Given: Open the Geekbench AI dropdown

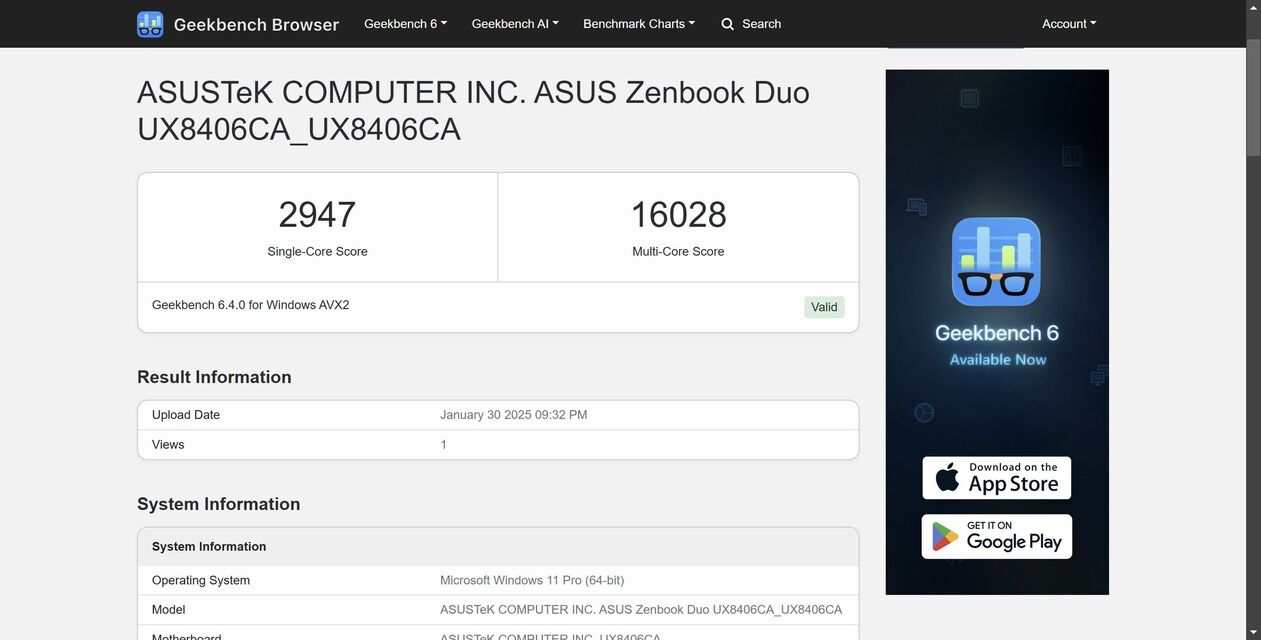Looking at the screenshot, I should click(x=514, y=23).
